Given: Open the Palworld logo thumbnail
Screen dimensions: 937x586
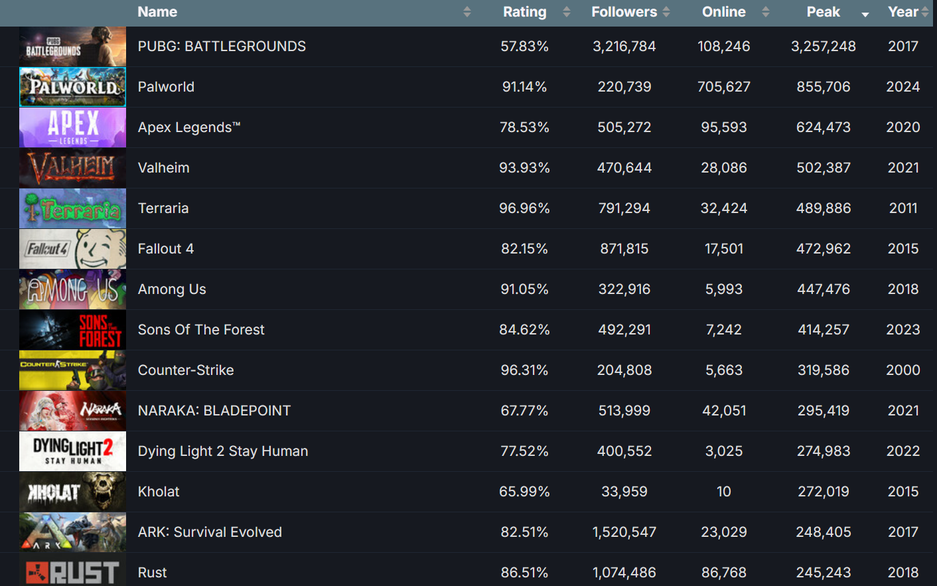Looking at the screenshot, I should point(72,87).
